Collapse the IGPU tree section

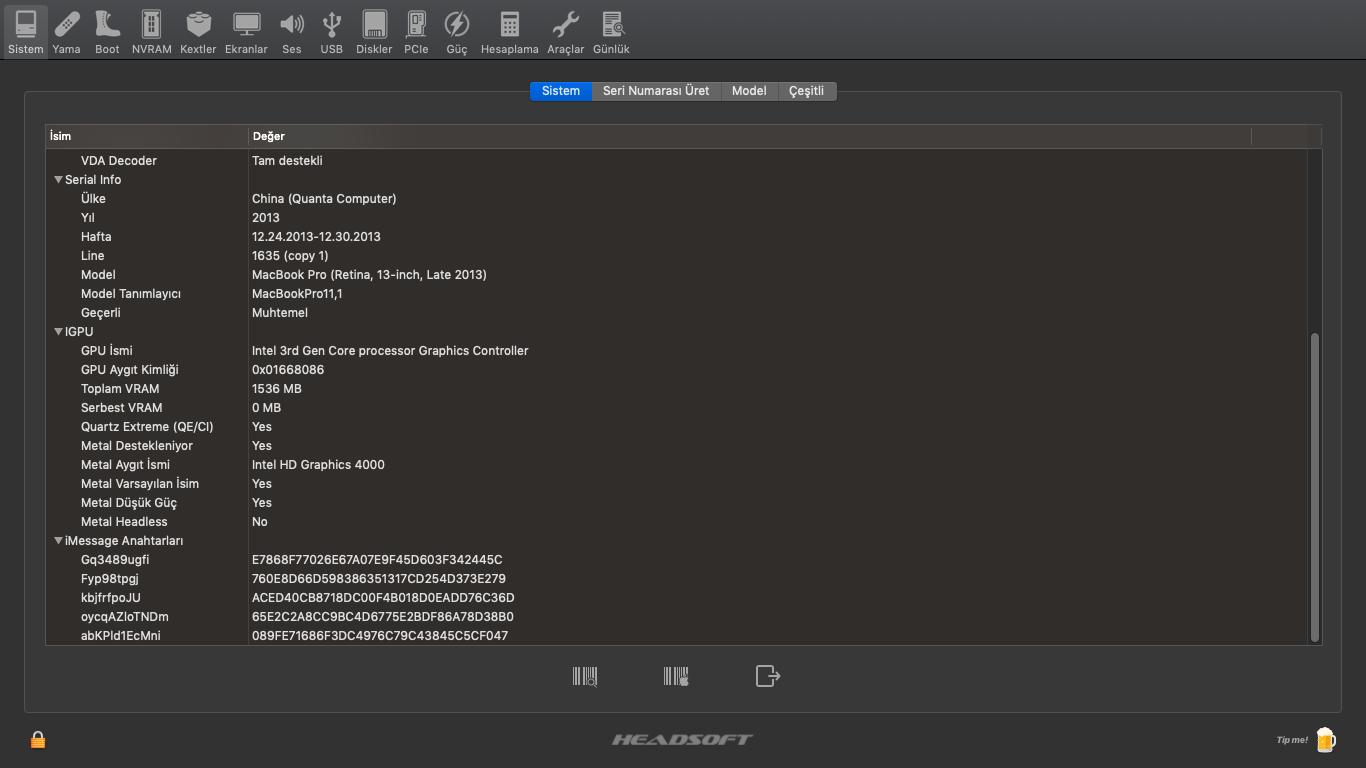pos(59,332)
